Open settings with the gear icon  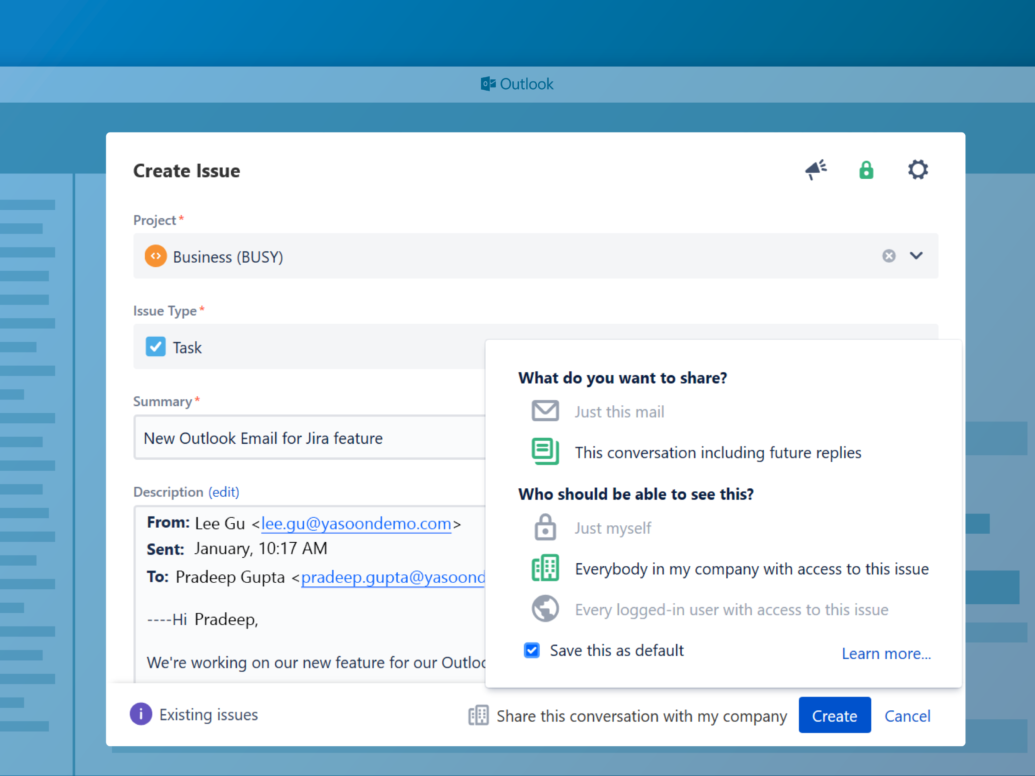pyautogui.click(x=918, y=170)
